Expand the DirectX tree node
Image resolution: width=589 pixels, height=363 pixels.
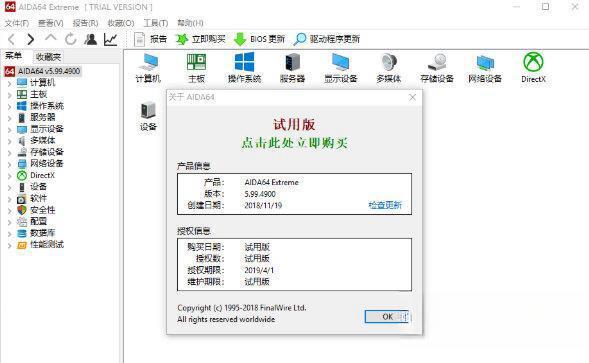click(x=9, y=176)
